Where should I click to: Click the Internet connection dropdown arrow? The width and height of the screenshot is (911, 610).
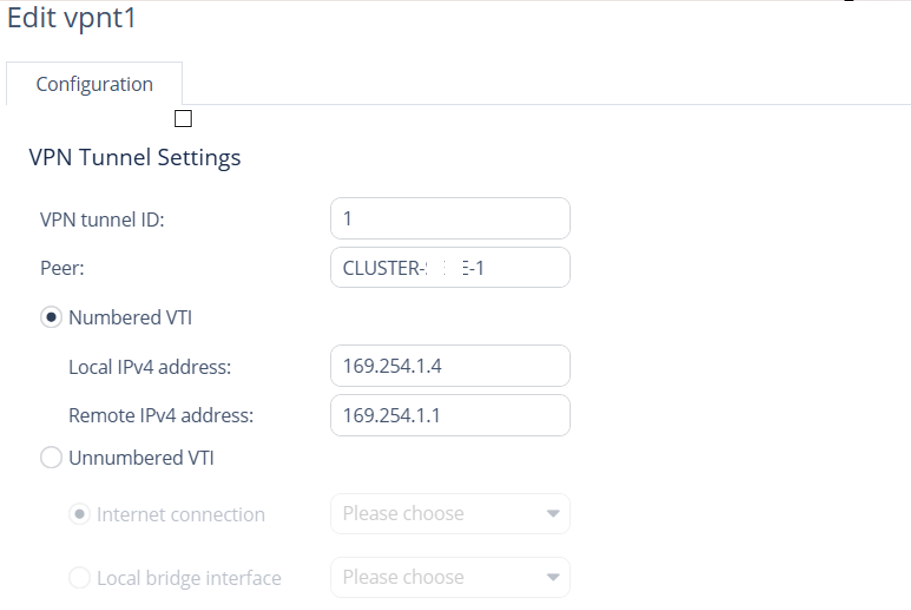click(553, 514)
